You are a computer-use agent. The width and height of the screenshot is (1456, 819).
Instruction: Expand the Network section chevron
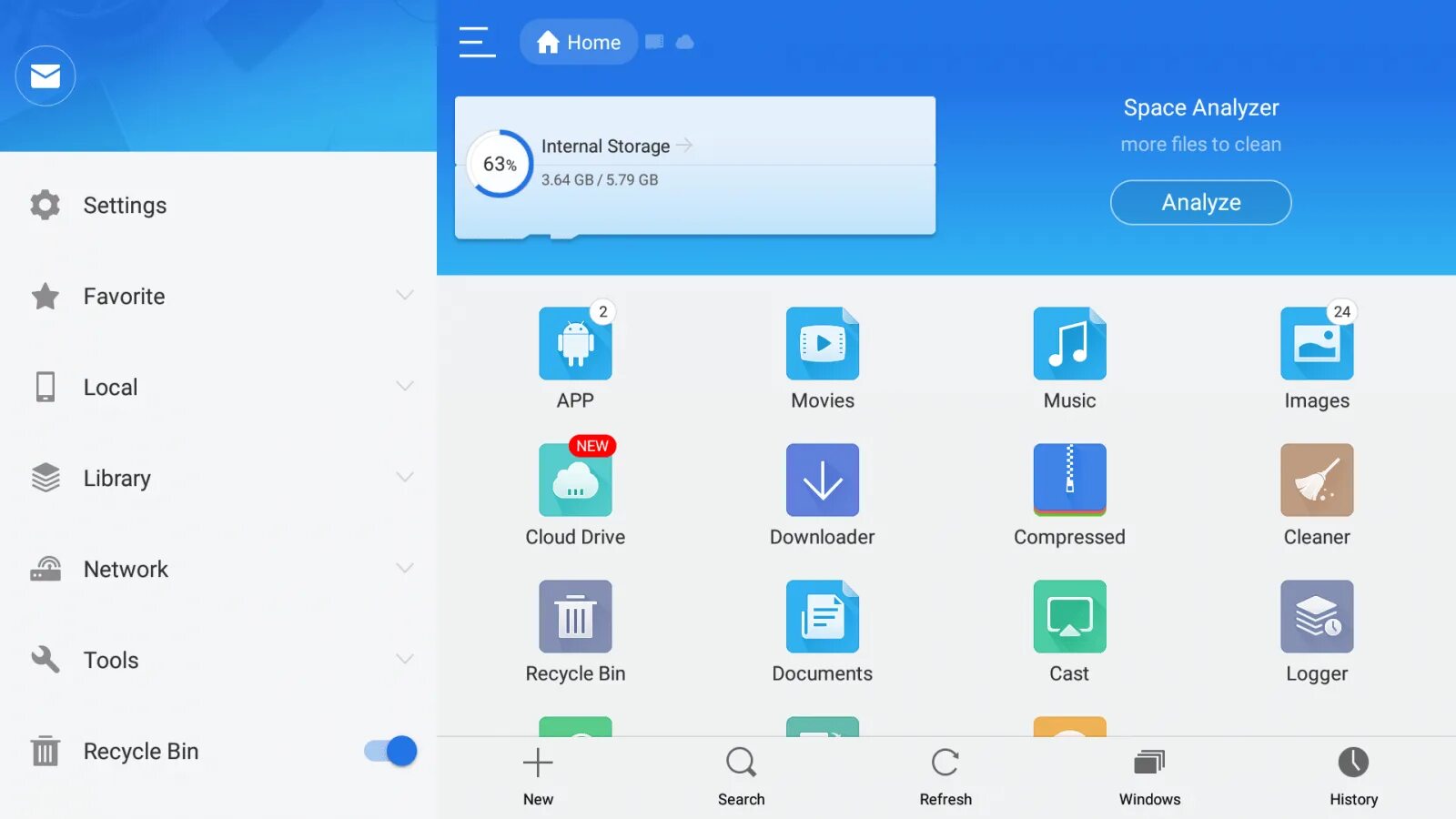405,568
